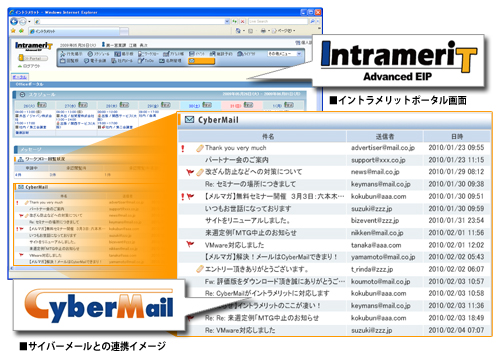Click the CyberMail envelope icon in enlarged header
This screenshot has width=500, height=360.
[x=189, y=119]
